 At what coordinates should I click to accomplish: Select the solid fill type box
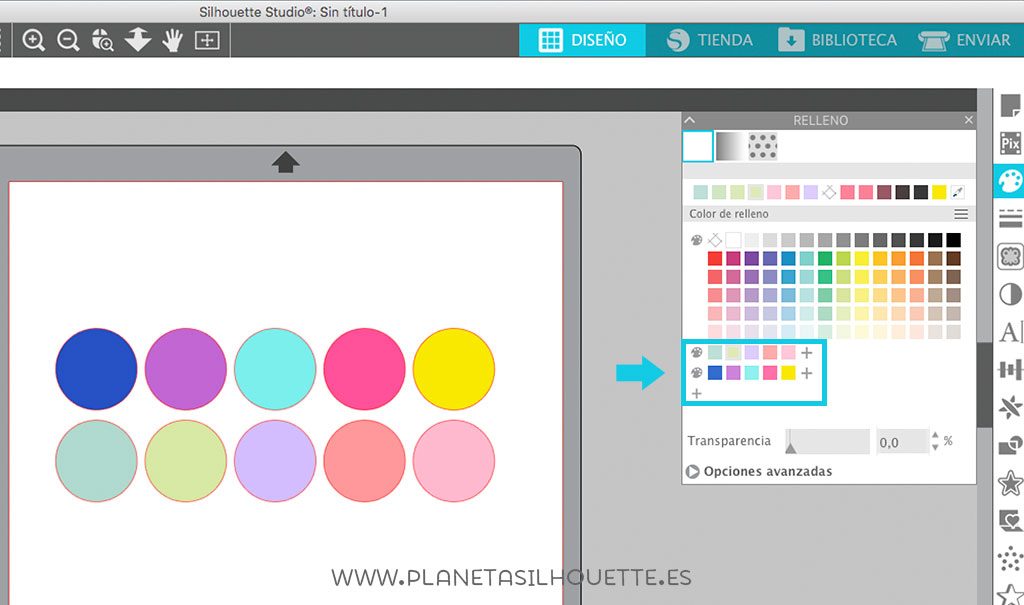pyautogui.click(x=697, y=146)
